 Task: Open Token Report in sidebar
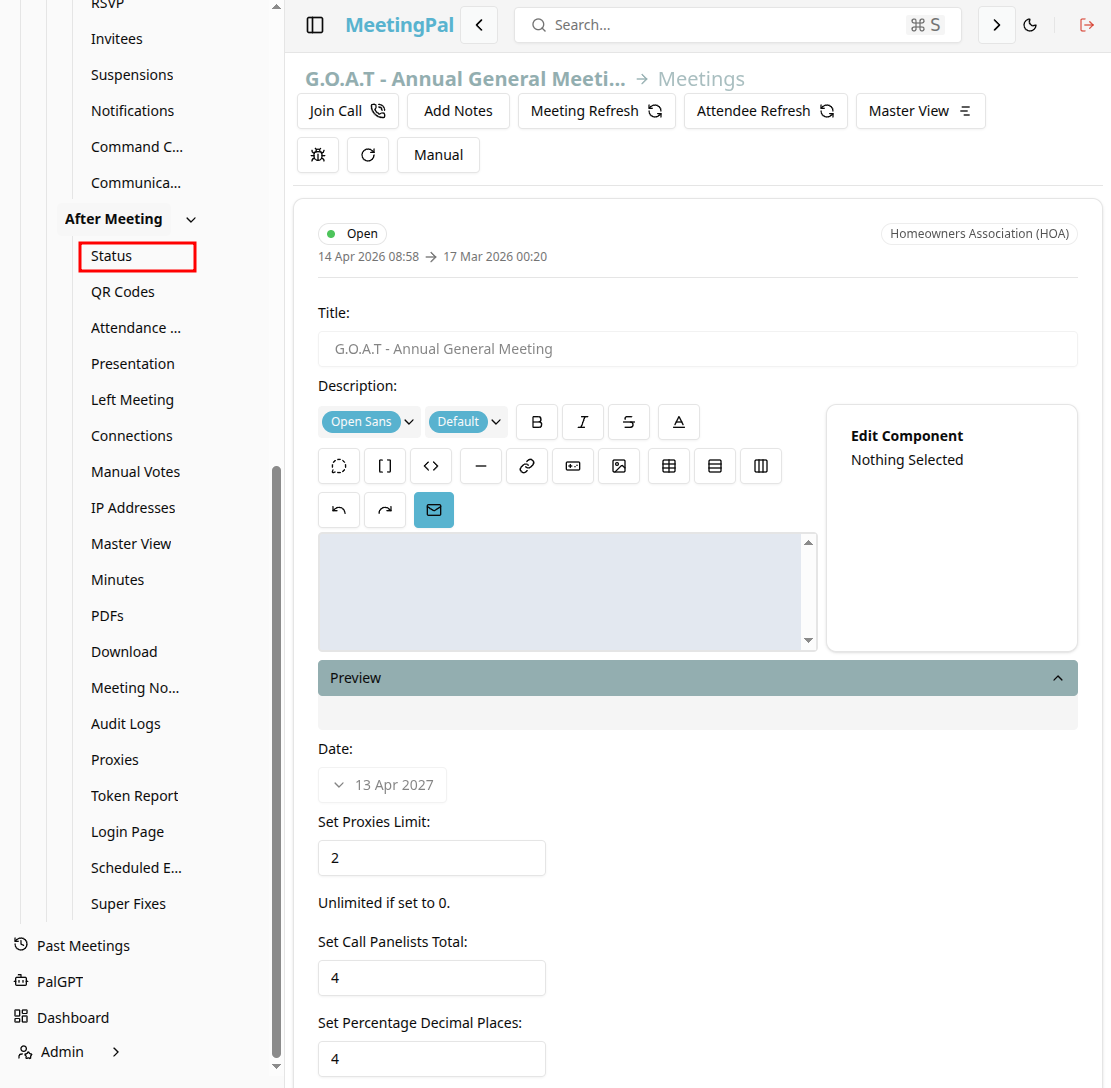point(135,796)
